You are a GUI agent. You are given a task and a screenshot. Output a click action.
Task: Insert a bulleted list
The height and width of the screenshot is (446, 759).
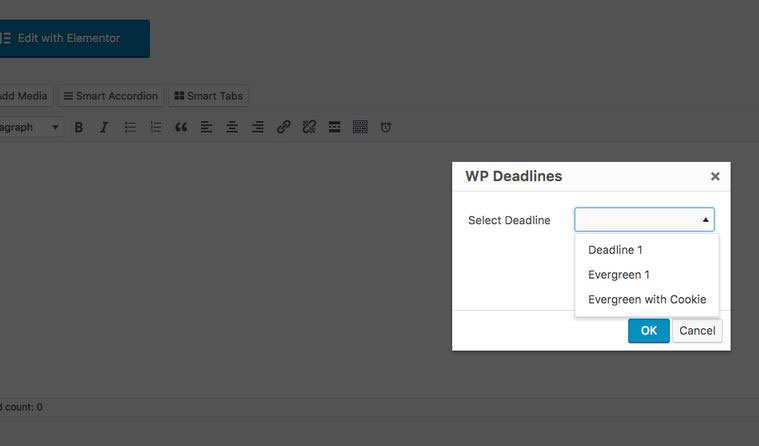pyautogui.click(x=130, y=127)
